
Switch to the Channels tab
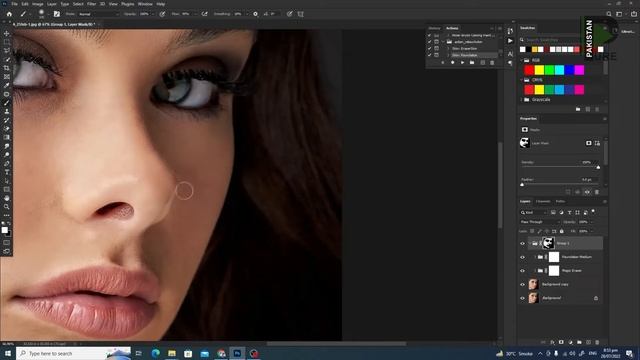(x=543, y=201)
